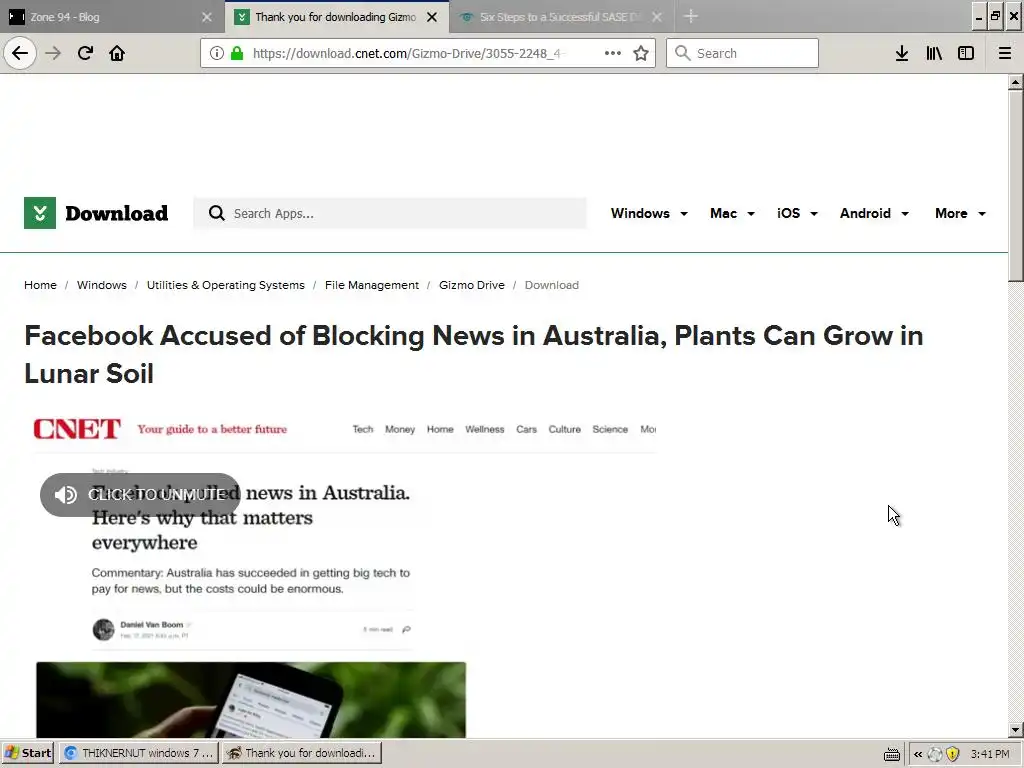The width and height of the screenshot is (1024, 768).
Task: Open Utilities & Operating Systems breadcrumb
Action: click(226, 285)
